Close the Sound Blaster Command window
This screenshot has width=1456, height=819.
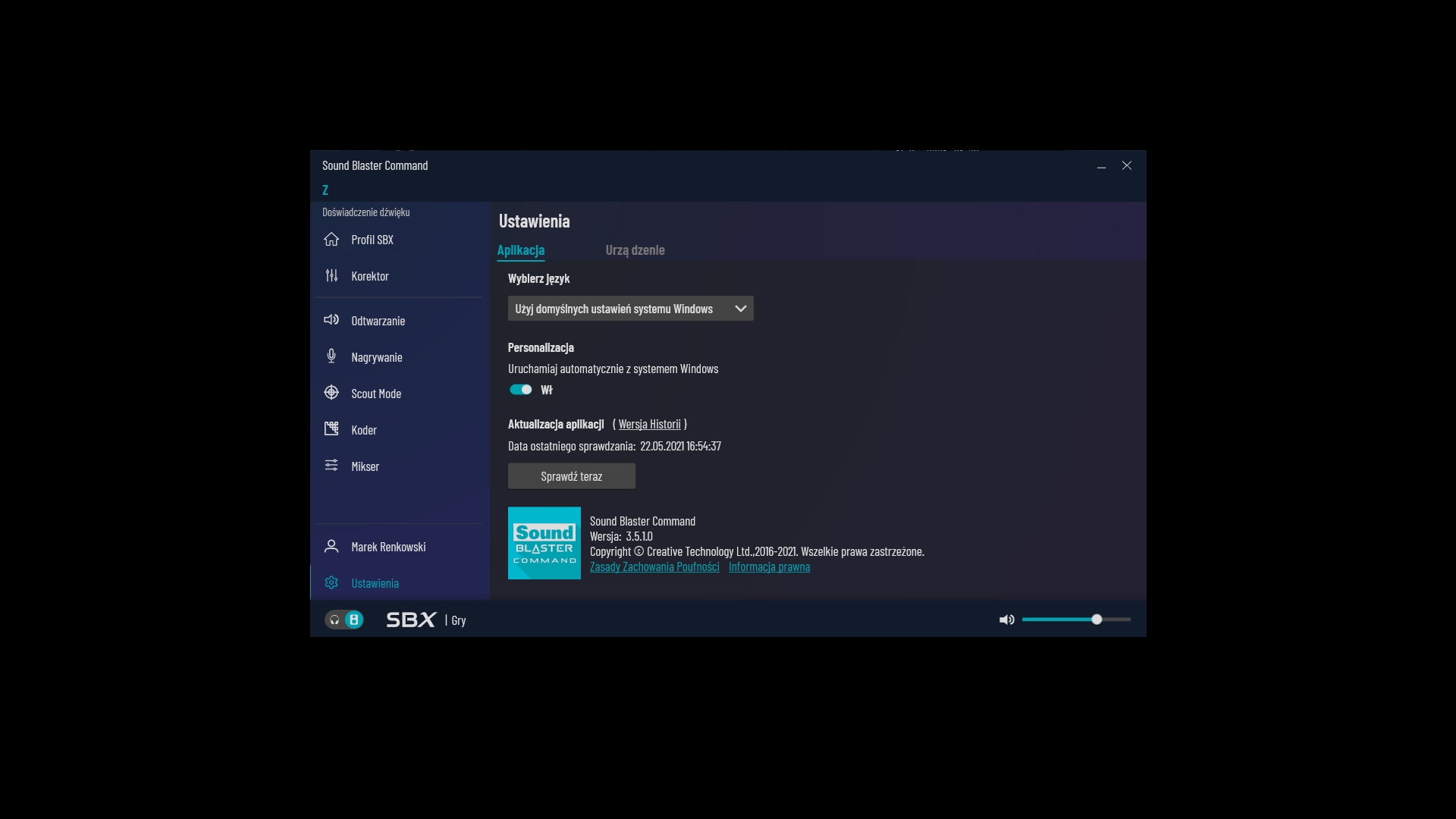pyautogui.click(x=1127, y=165)
